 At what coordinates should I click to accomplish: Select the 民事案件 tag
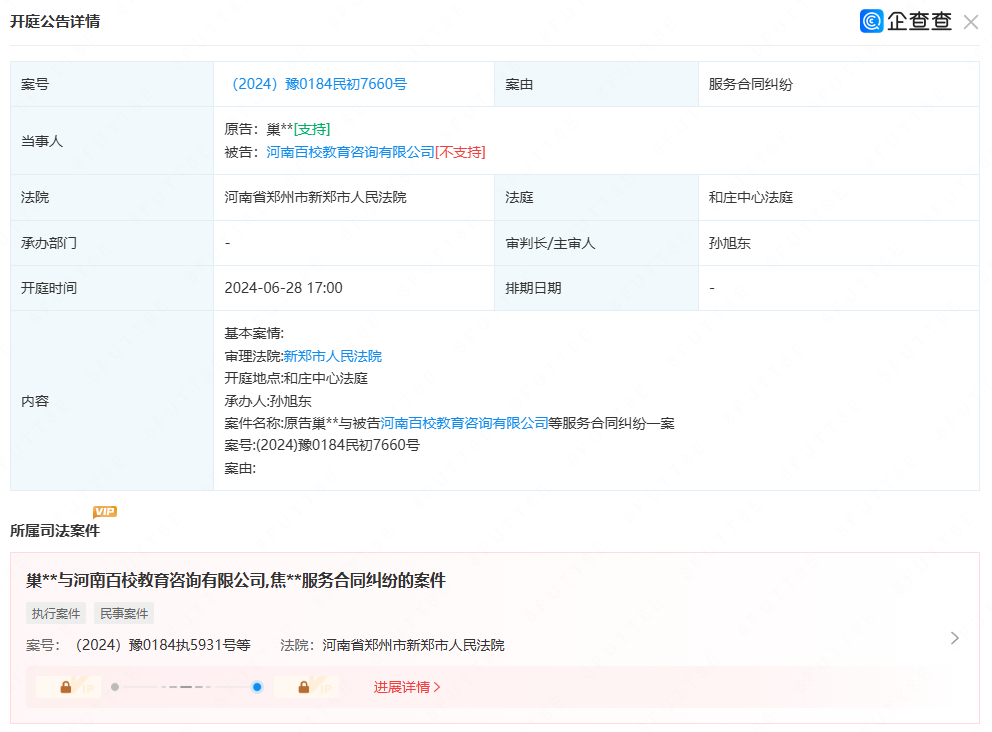[x=123, y=613]
